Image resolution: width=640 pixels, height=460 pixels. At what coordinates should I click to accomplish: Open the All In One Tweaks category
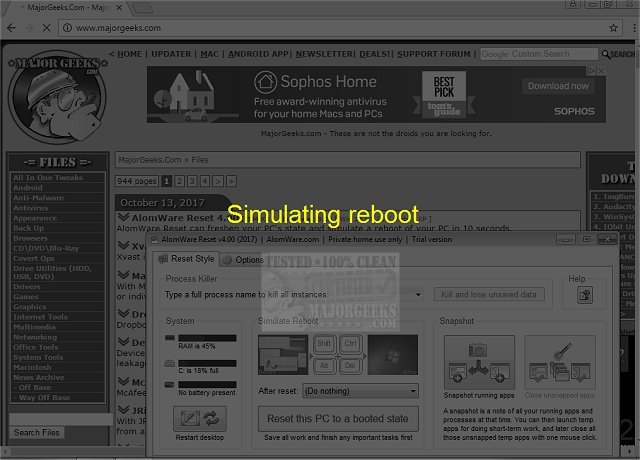[48, 178]
